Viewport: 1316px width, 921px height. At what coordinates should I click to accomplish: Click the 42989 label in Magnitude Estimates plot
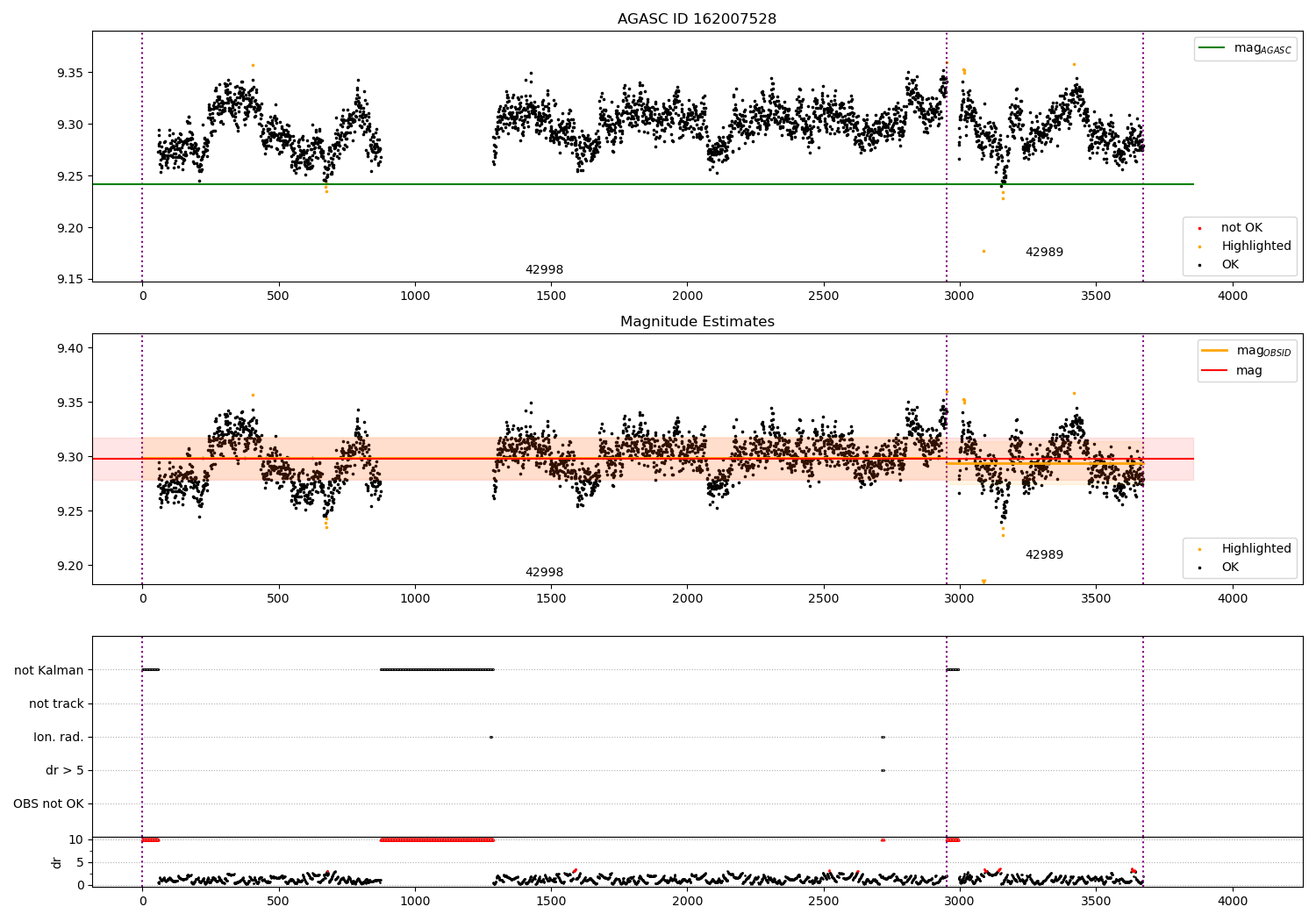point(1044,554)
